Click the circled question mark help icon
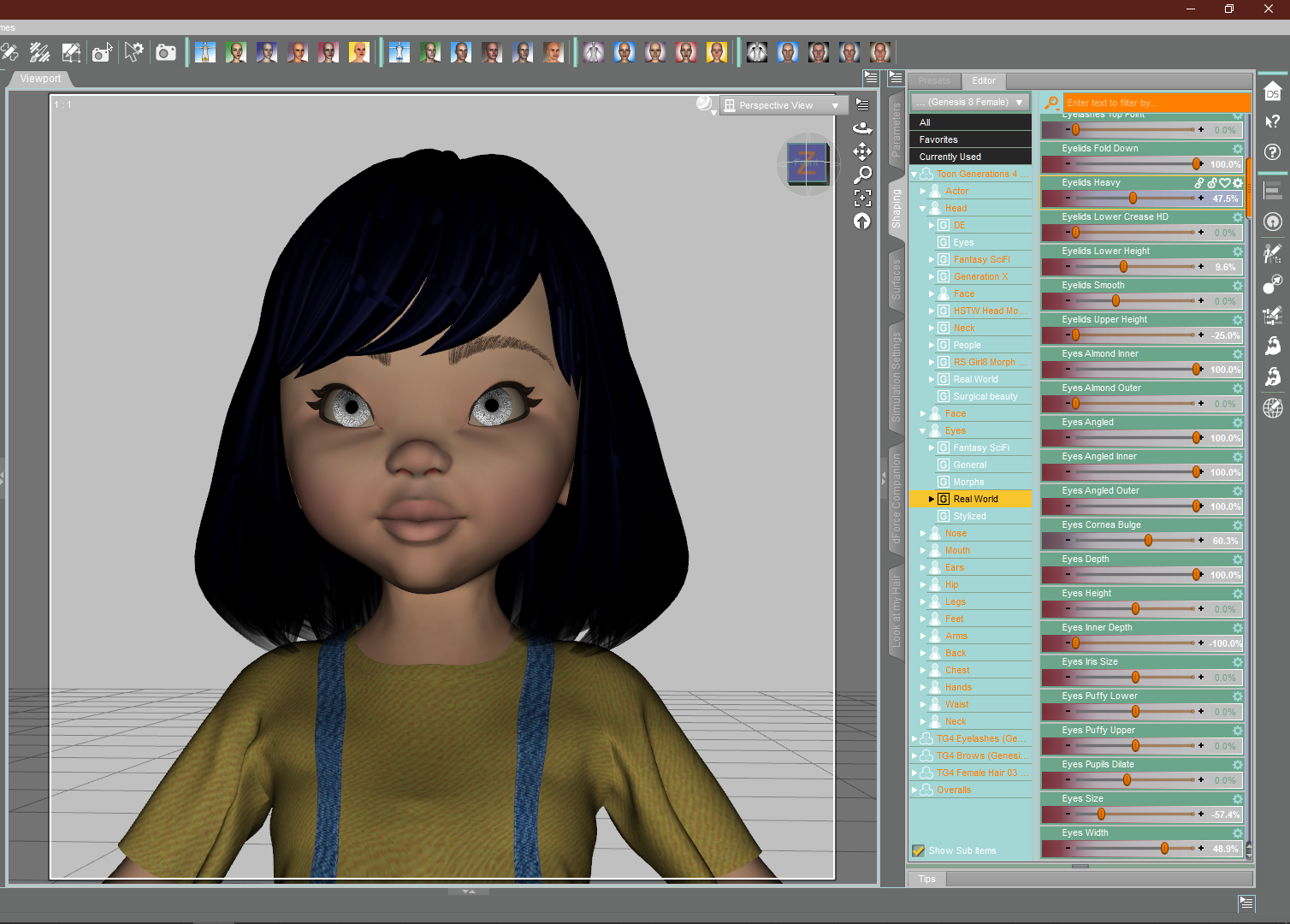Viewport: 1290px width, 924px height. pyautogui.click(x=1273, y=152)
